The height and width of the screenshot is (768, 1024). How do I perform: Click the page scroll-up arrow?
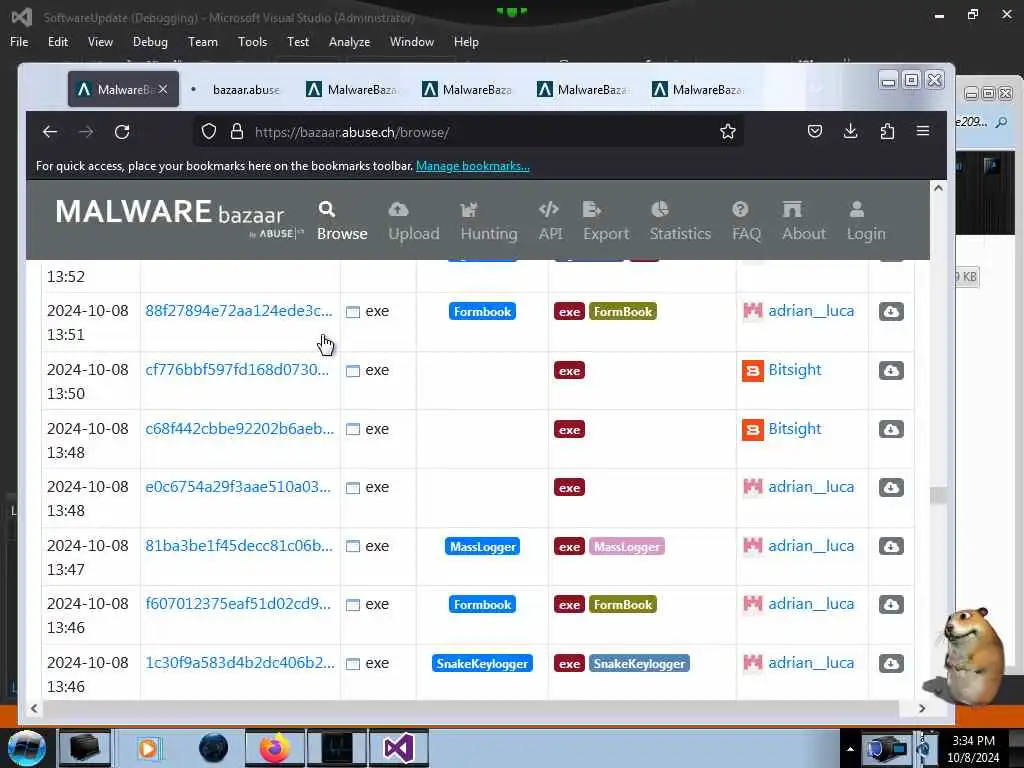(x=938, y=188)
